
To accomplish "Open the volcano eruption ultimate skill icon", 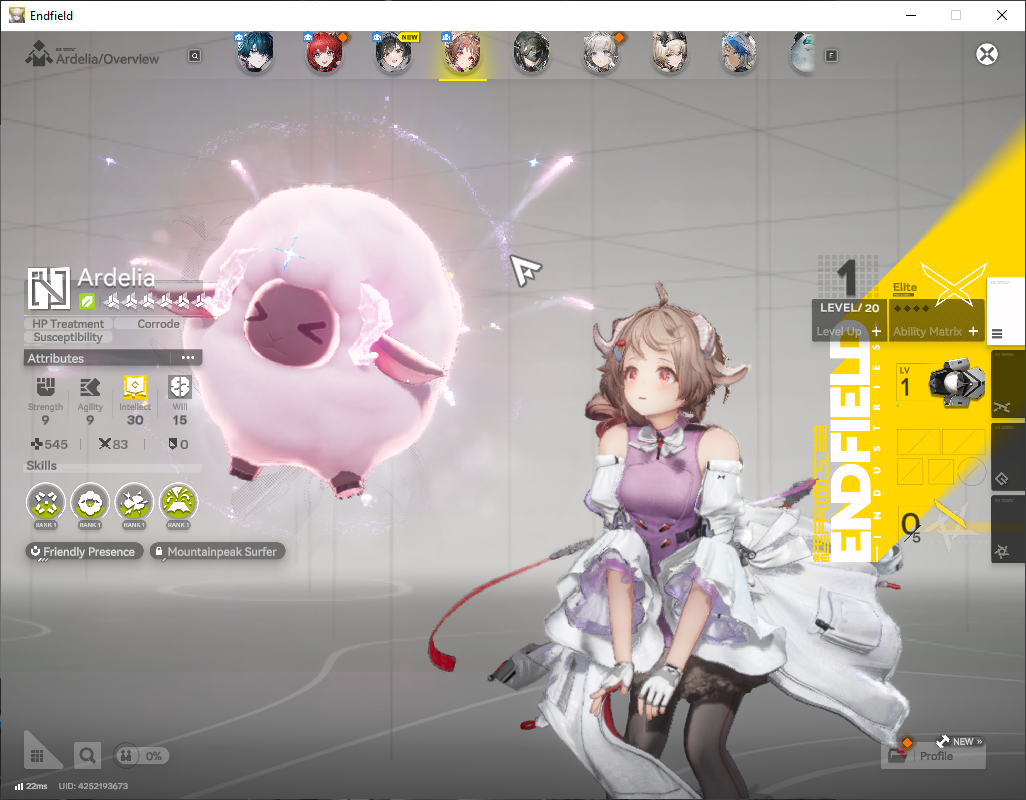I will [x=179, y=503].
